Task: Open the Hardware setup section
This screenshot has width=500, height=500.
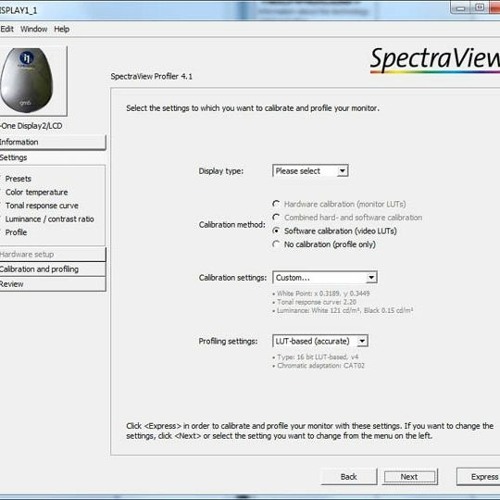Action: [53, 254]
